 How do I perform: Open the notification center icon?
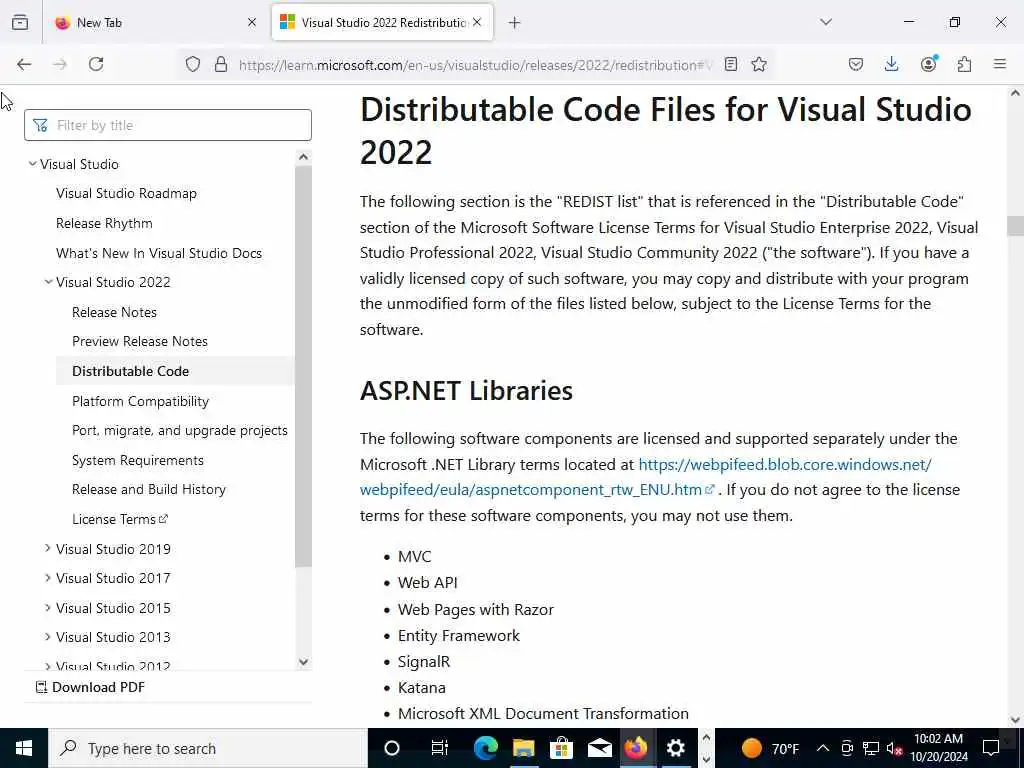point(991,748)
